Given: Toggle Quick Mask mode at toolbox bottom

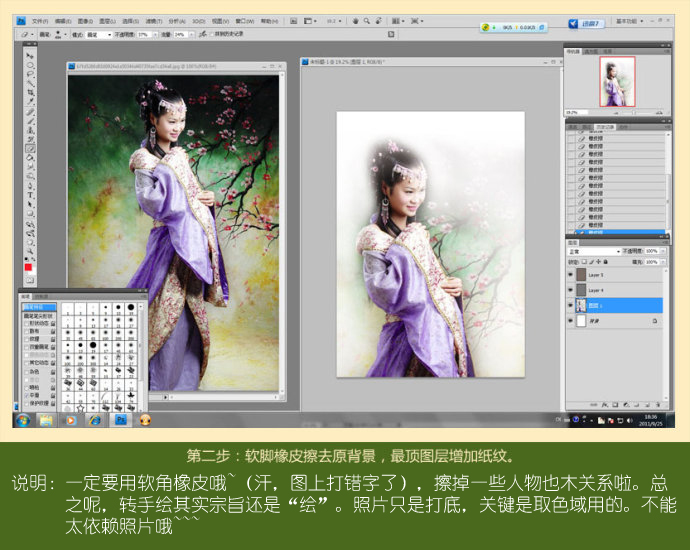Looking at the screenshot, I should click(x=30, y=280).
